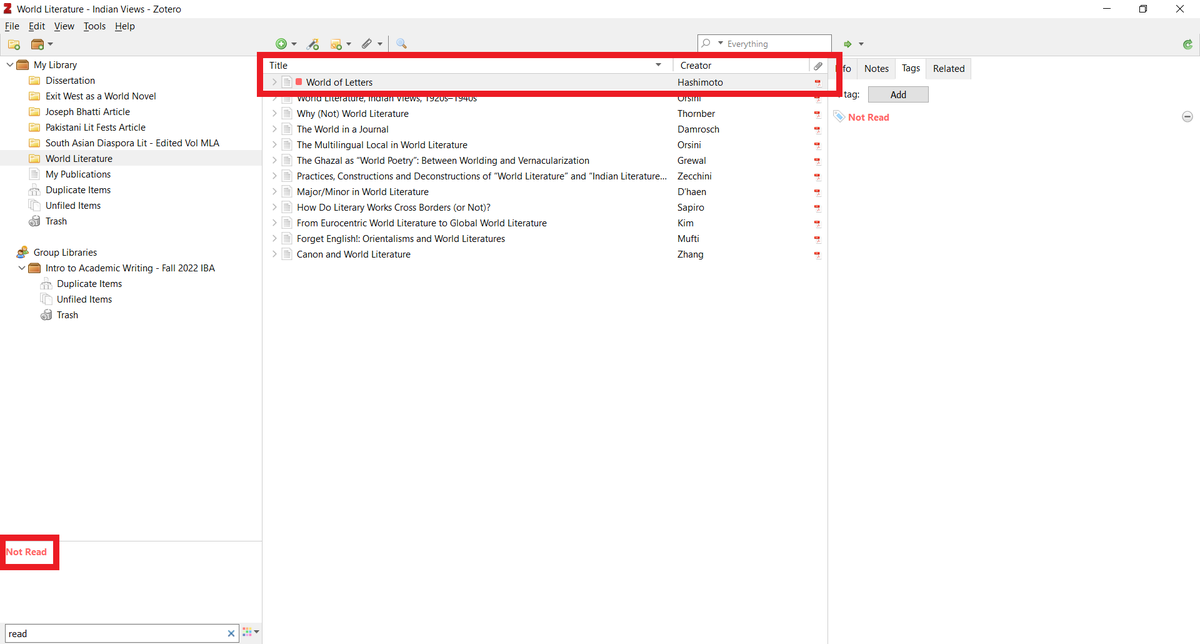Sort items by Title column header
Image resolution: width=1200 pixels, height=644 pixels.
pos(468,65)
